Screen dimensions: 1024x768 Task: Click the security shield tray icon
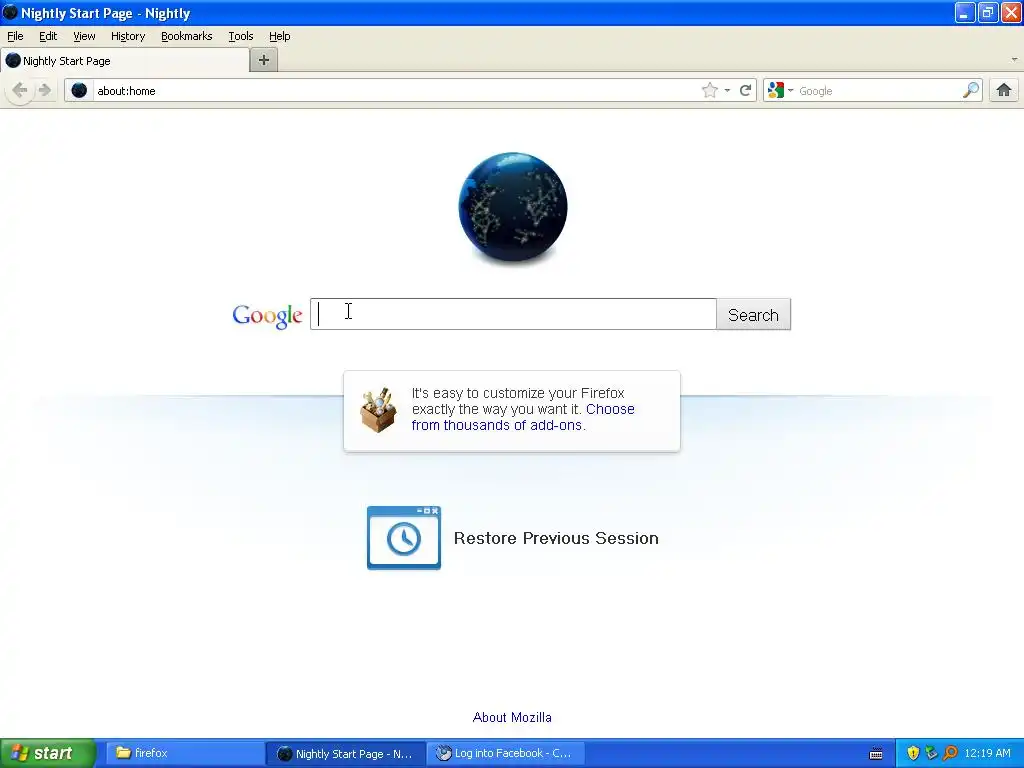pyautogui.click(x=913, y=753)
